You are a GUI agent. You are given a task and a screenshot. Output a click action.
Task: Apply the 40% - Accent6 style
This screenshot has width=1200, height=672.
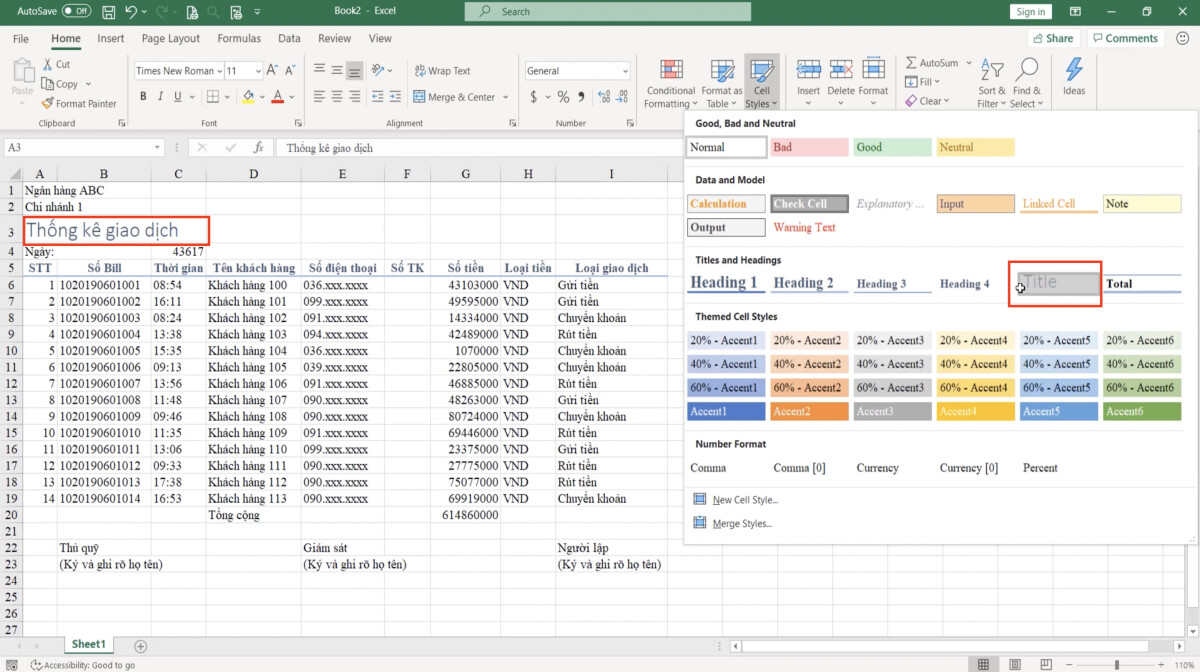1141,364
